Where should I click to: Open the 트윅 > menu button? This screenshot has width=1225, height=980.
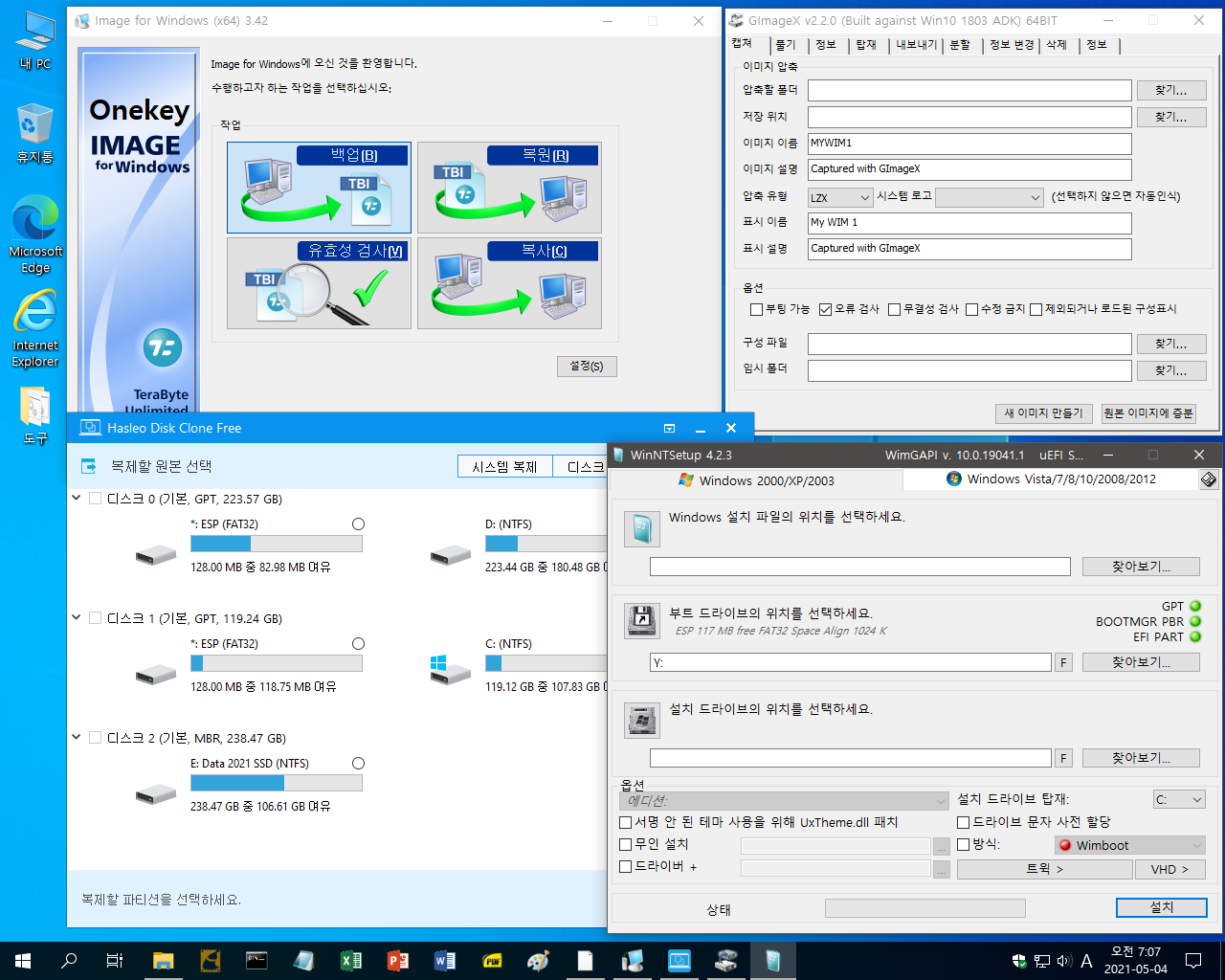1044,869
